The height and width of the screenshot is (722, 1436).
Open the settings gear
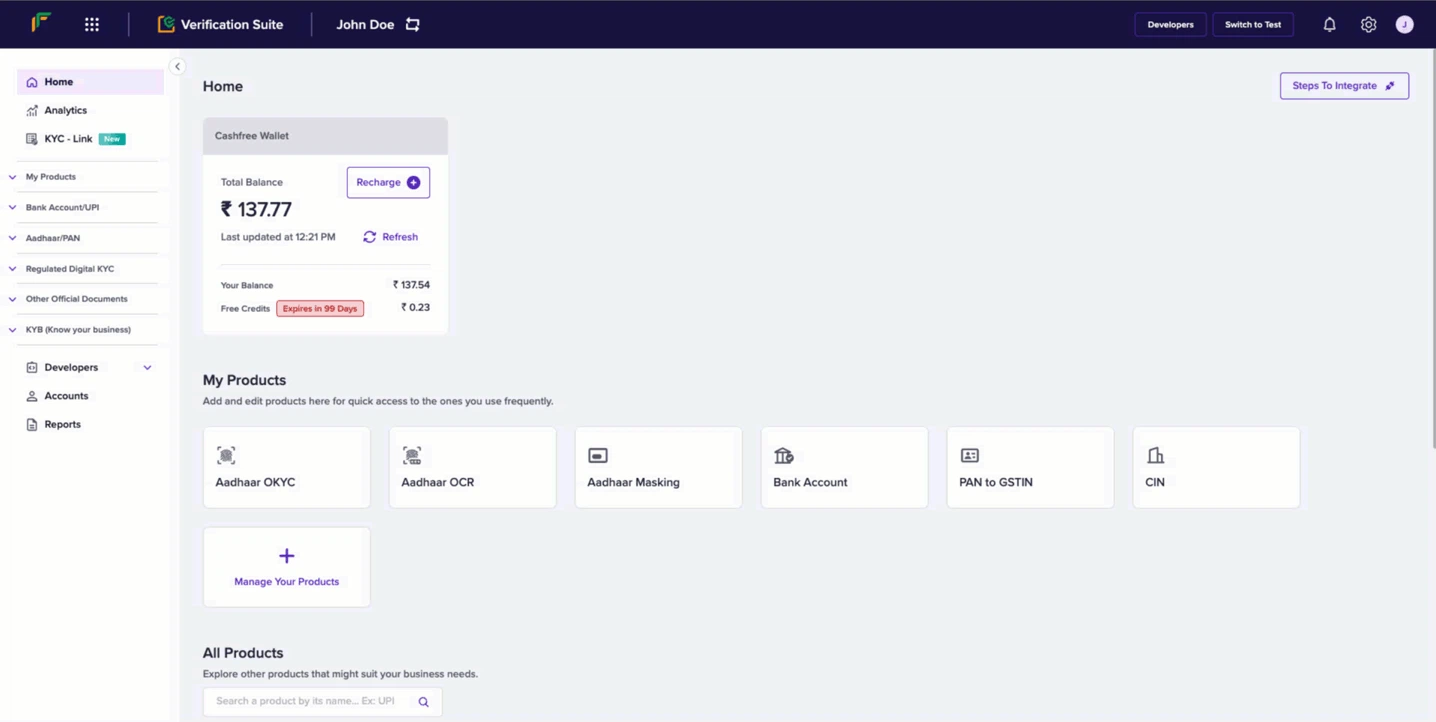pyautogui.click(x=1368, y=24)
